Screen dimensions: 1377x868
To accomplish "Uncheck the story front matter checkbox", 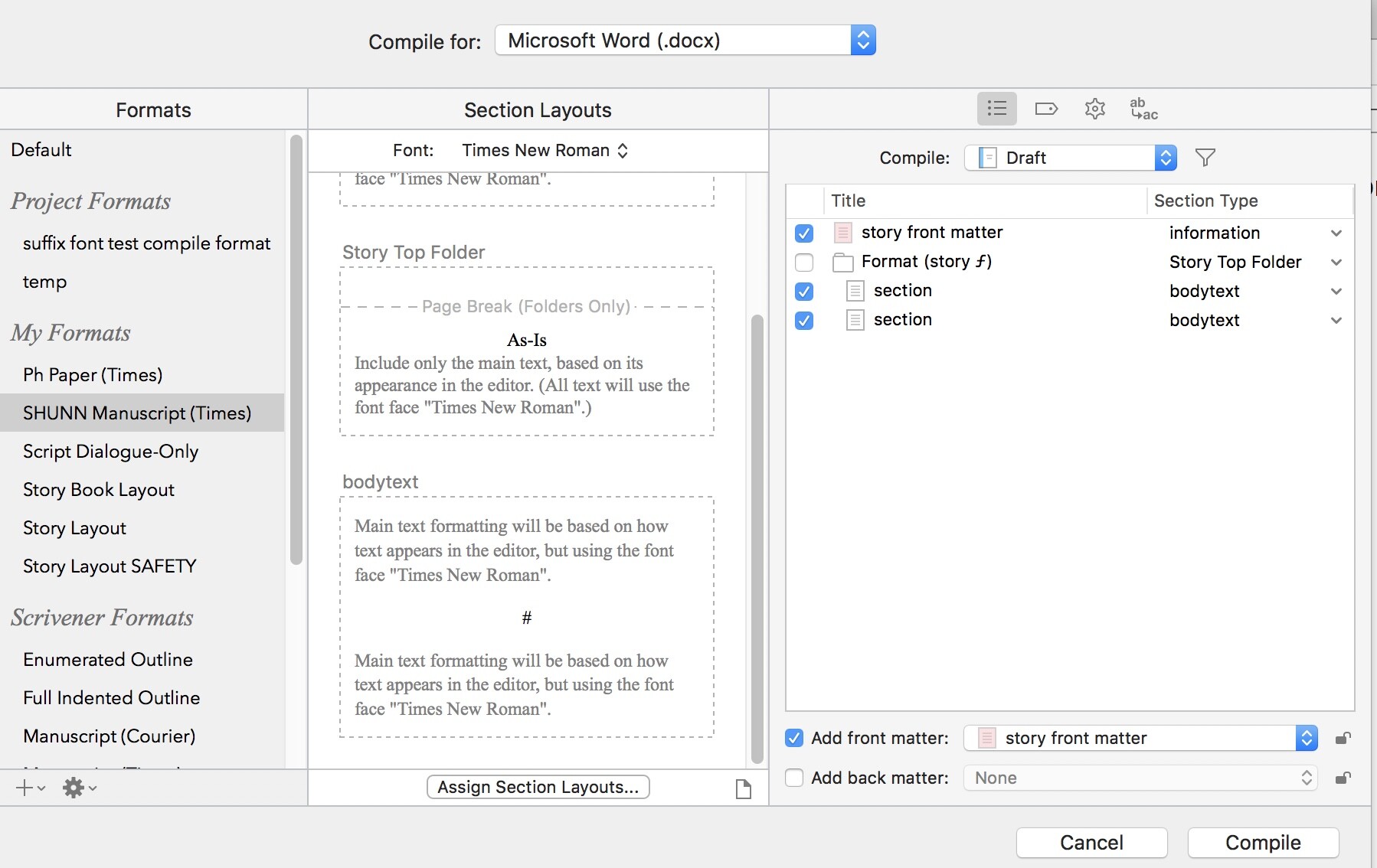I will [x=804, y=233].
